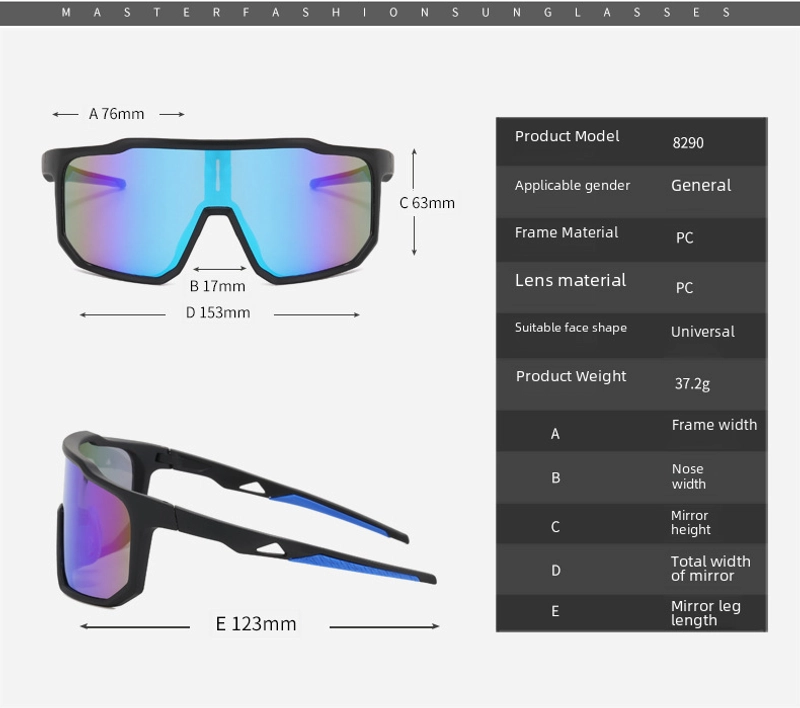Select the model number 8290
Viewport: 800px width, 708px height.
688,143
